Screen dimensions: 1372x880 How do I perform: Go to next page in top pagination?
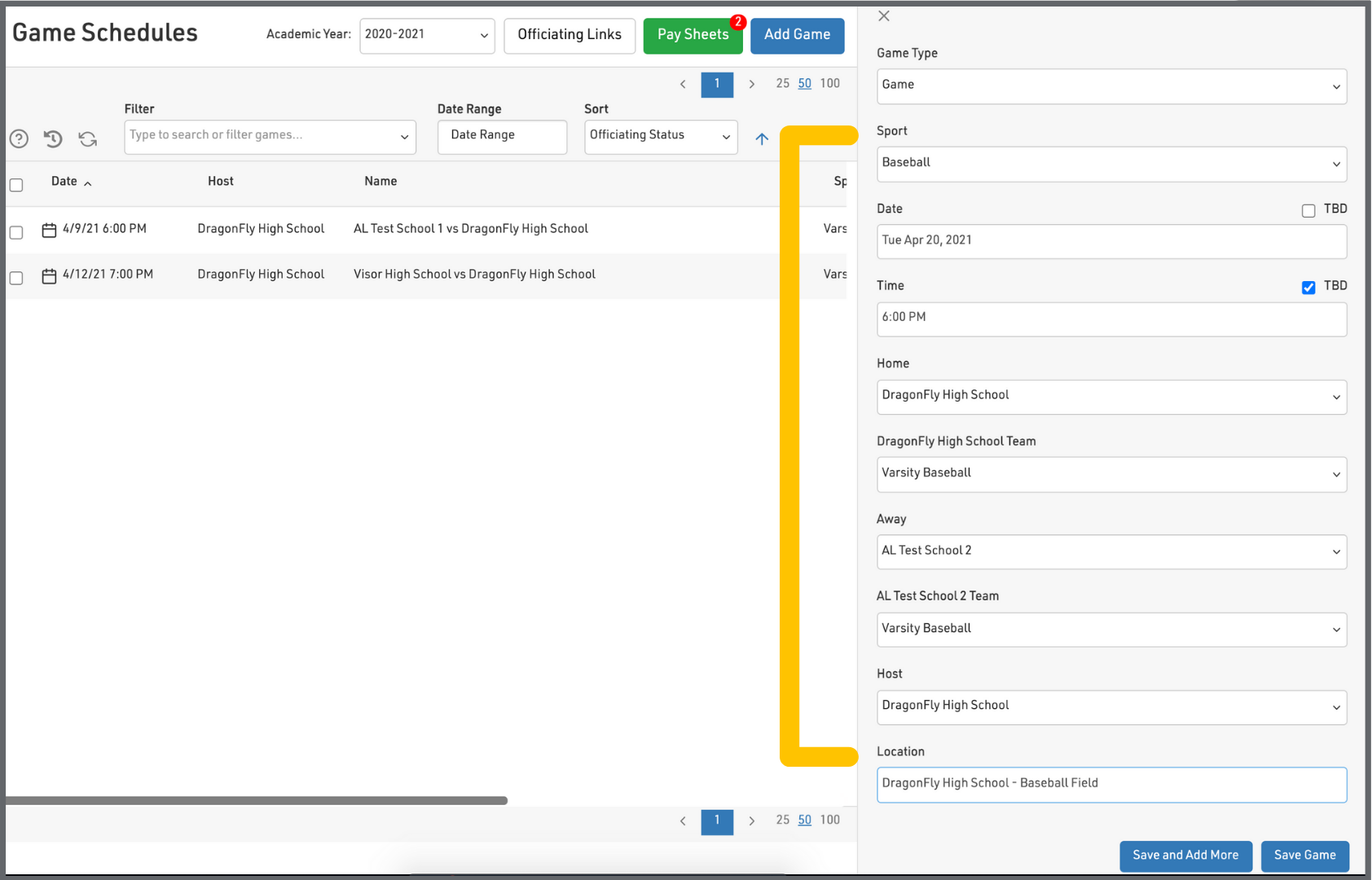click(x=751, y=84)
